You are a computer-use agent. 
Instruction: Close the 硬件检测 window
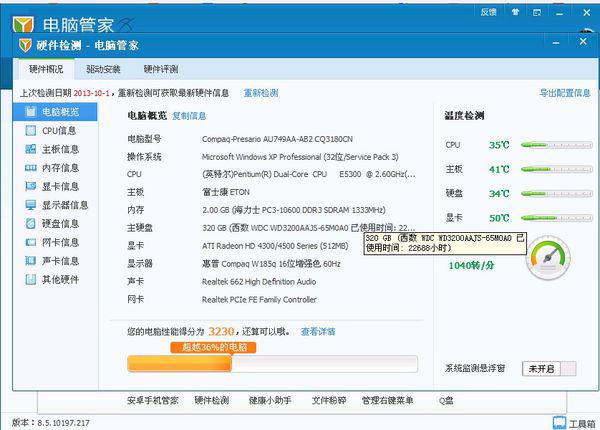(583, 41)
